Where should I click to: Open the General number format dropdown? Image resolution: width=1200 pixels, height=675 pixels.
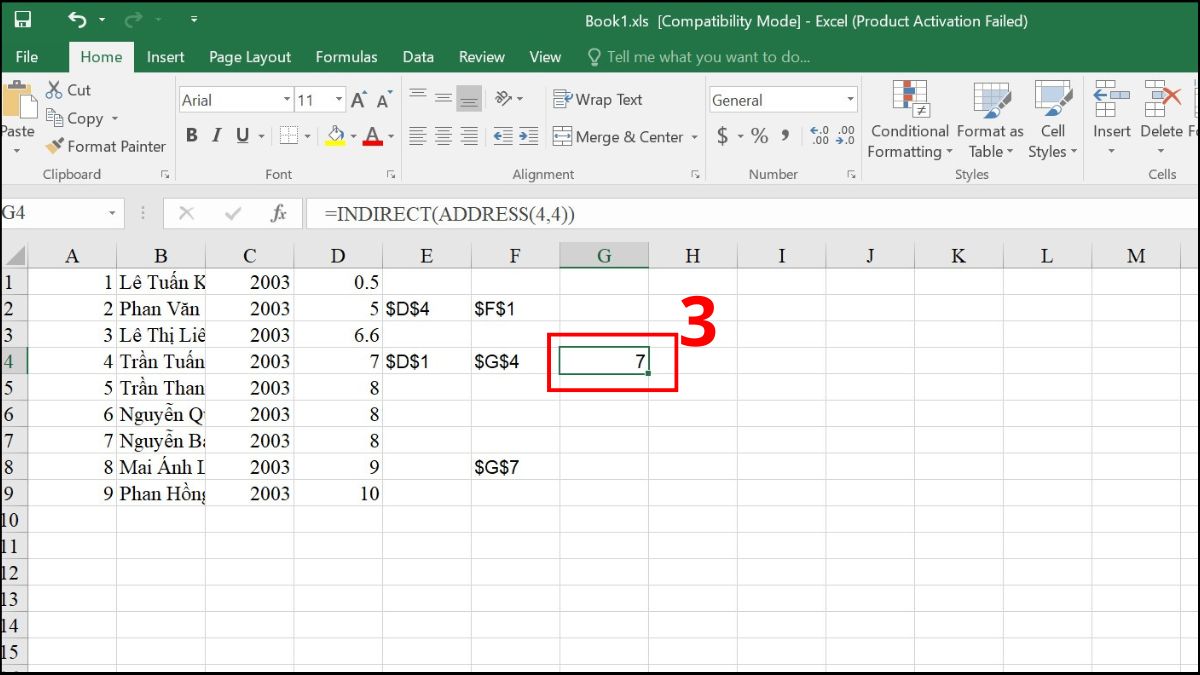click(x=850, y=99)
